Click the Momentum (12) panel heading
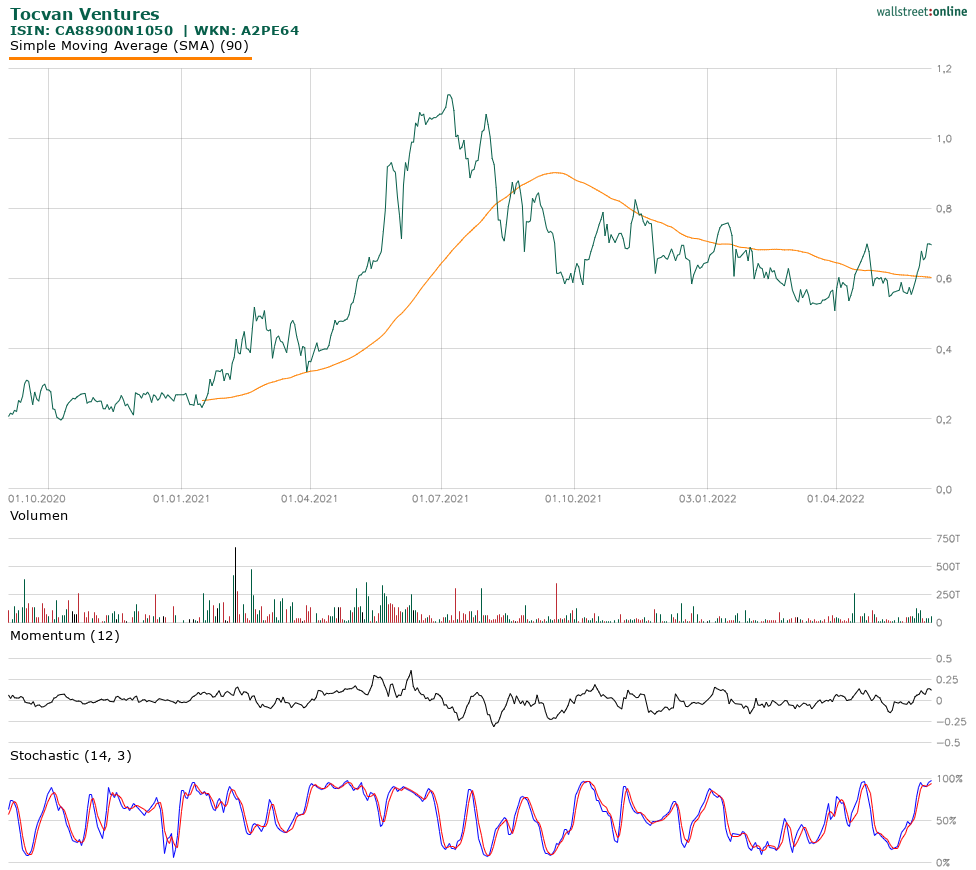 pyautogui.click(x=65, y=635)
